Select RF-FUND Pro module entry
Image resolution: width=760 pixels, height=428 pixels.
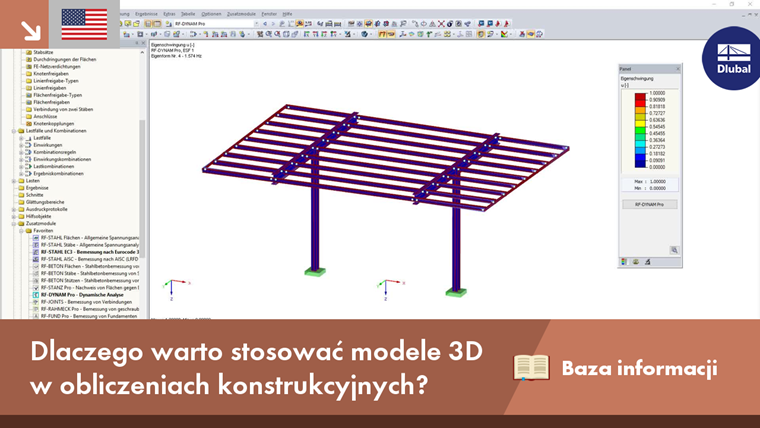click(x=89, y=316)
